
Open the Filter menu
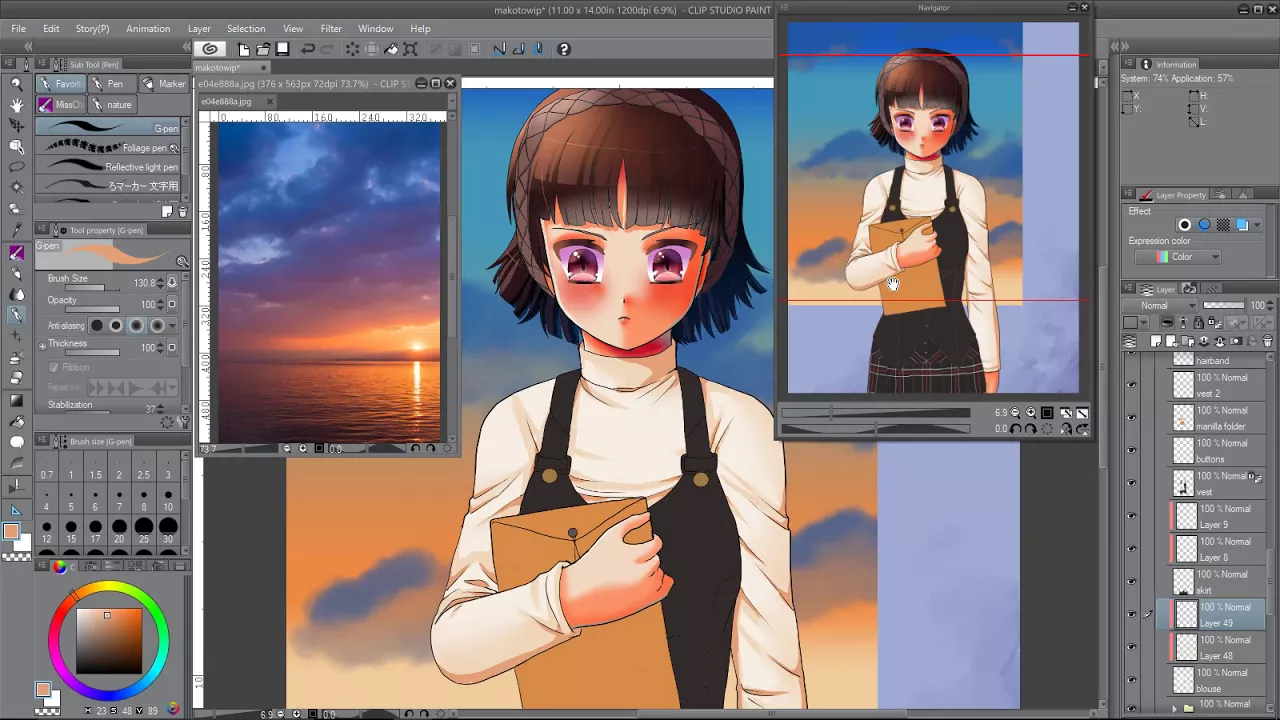(331, 28)
